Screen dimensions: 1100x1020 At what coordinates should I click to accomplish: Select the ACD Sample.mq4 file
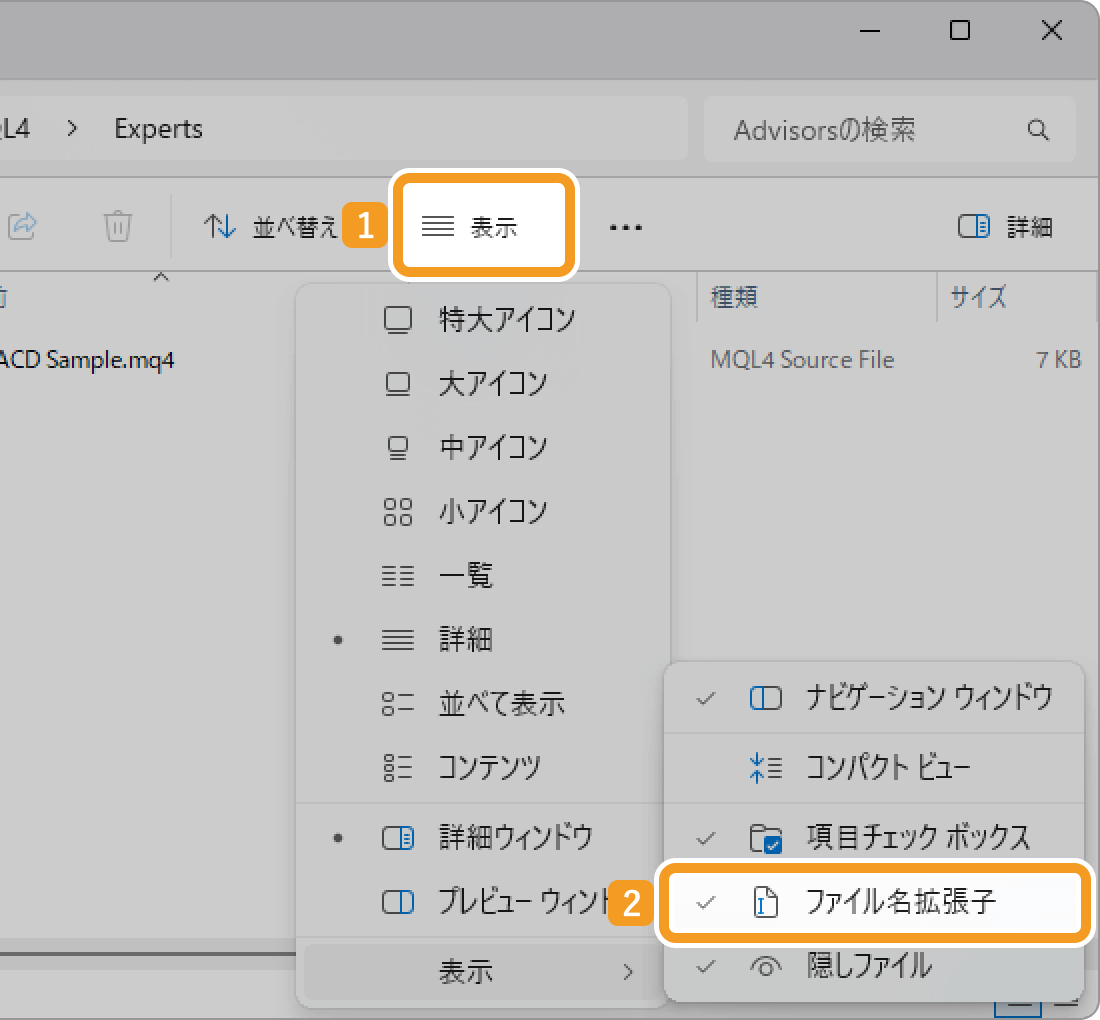coord(86,360)
